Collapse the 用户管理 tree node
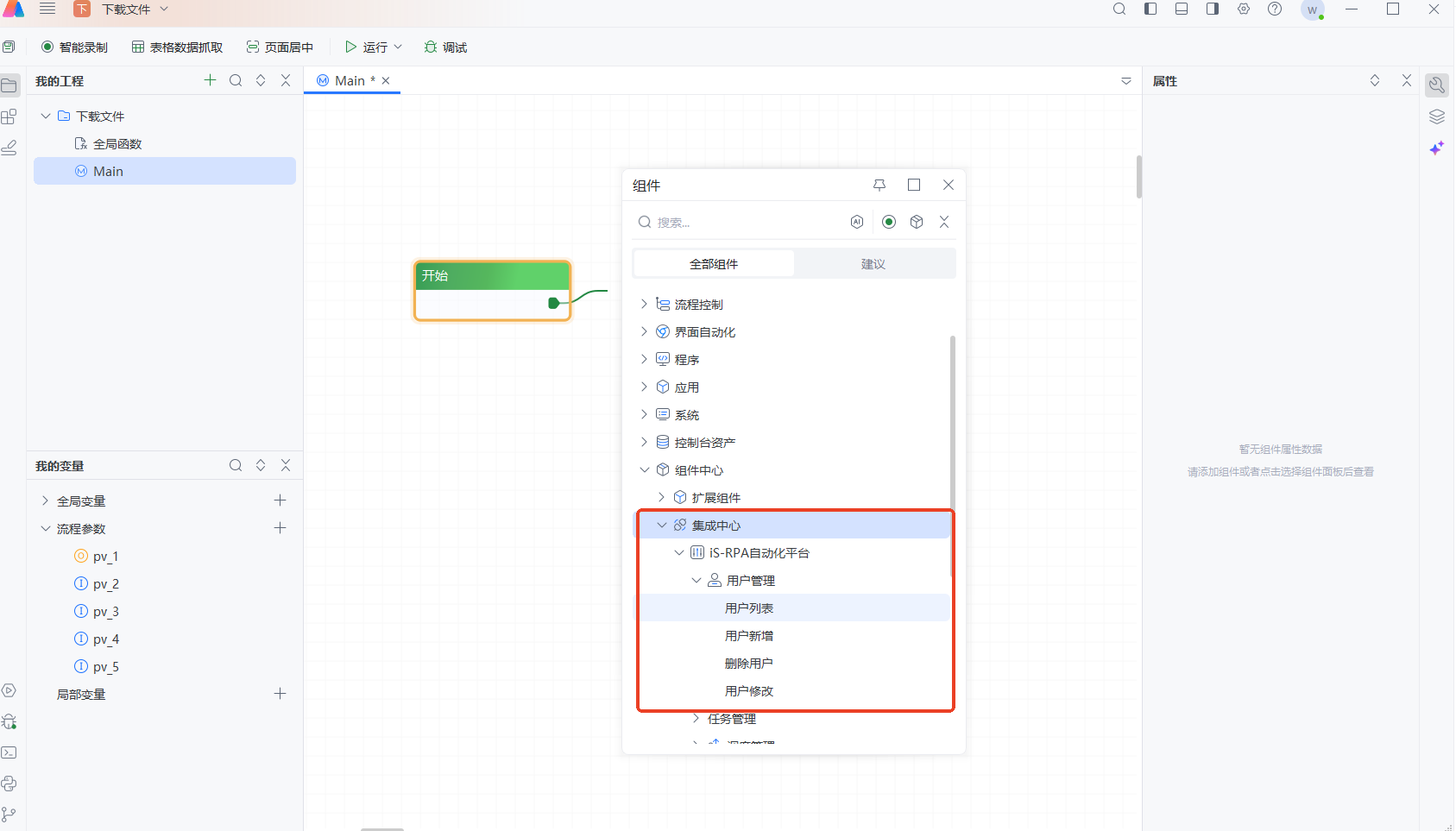Image resolution: width=1456 pixels, height=831 pixels. tap(696, 581)
